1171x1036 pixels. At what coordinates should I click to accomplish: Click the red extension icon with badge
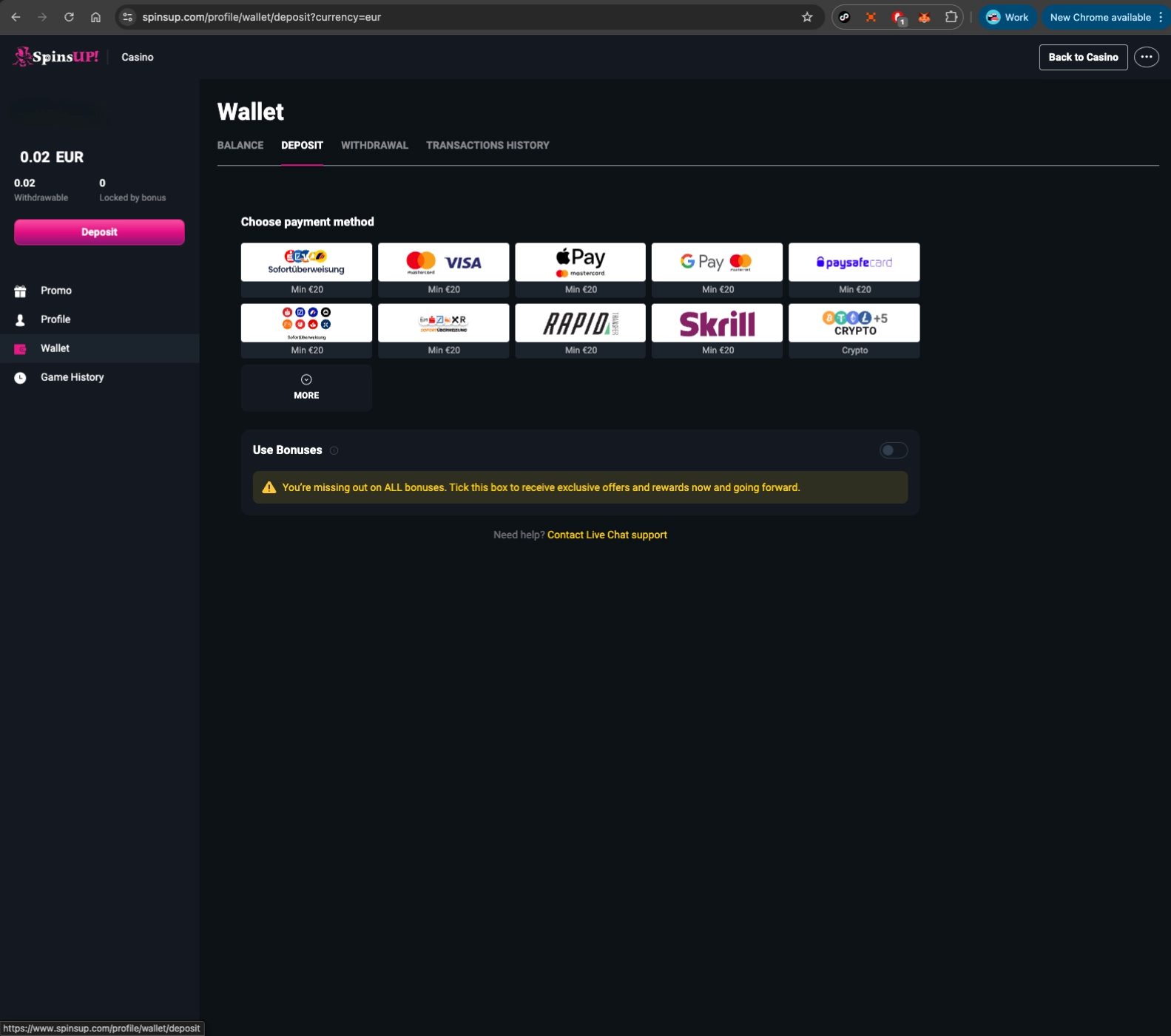898,17
